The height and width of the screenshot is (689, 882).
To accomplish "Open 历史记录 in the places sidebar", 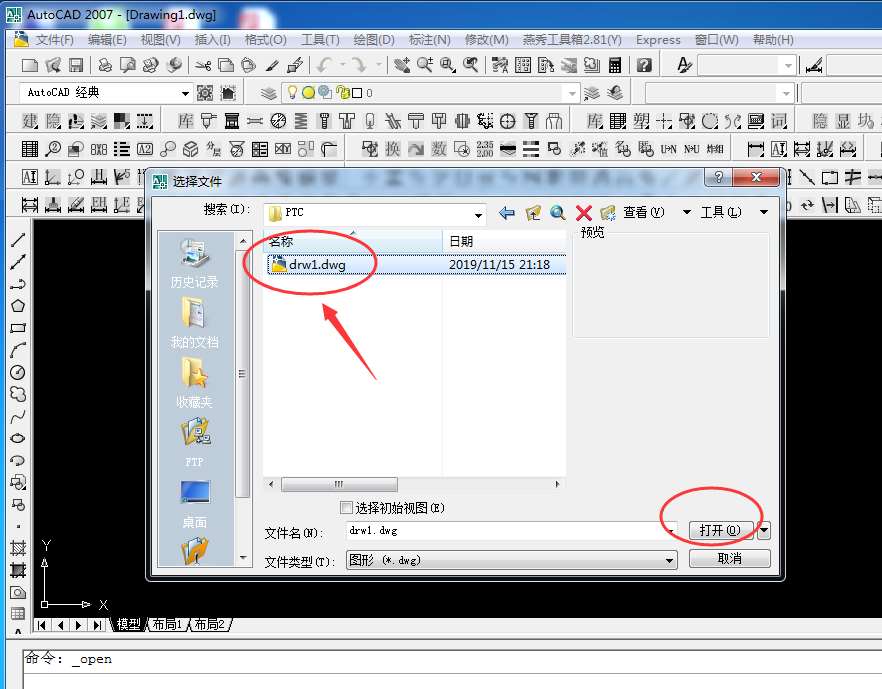I will pos(195,263).
